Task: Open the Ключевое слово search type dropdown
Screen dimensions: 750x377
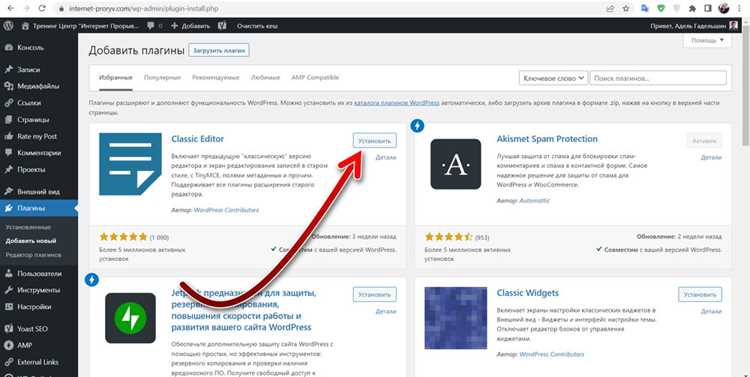Action: coord(553,78)
